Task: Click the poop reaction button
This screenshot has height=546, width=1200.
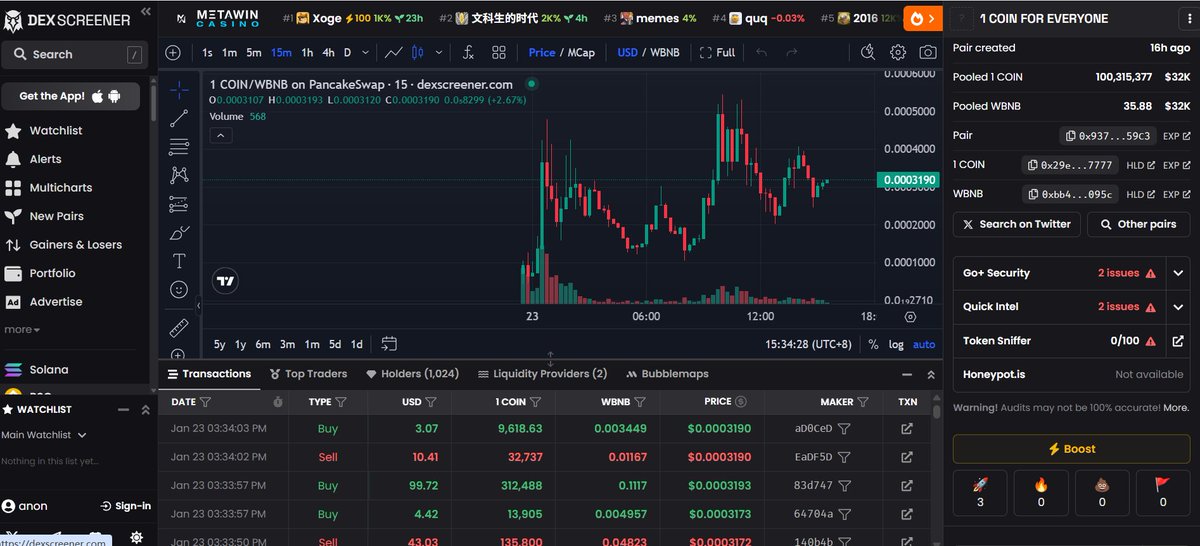Action: click(x=1102, y=493)
